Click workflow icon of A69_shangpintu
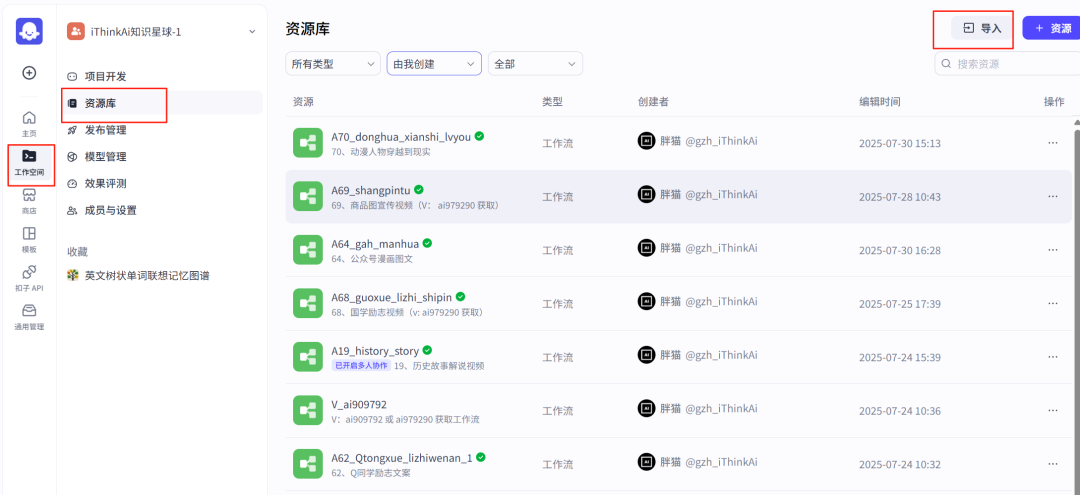Screen dimensions: 1080x495 coord(307,196)
